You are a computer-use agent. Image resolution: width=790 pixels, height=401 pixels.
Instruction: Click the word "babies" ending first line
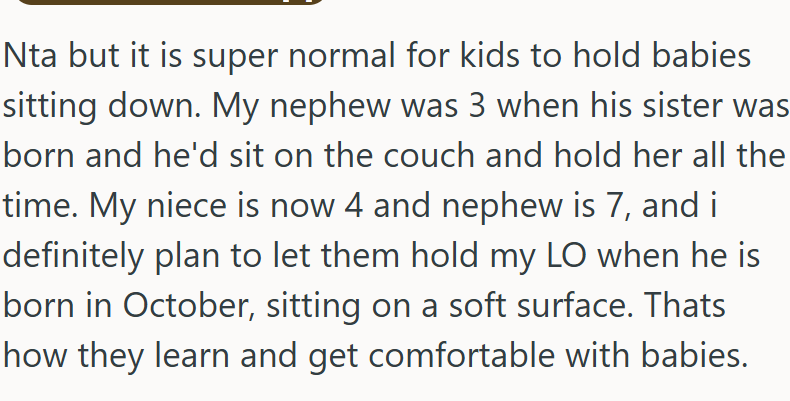click(x=701, y=55)
